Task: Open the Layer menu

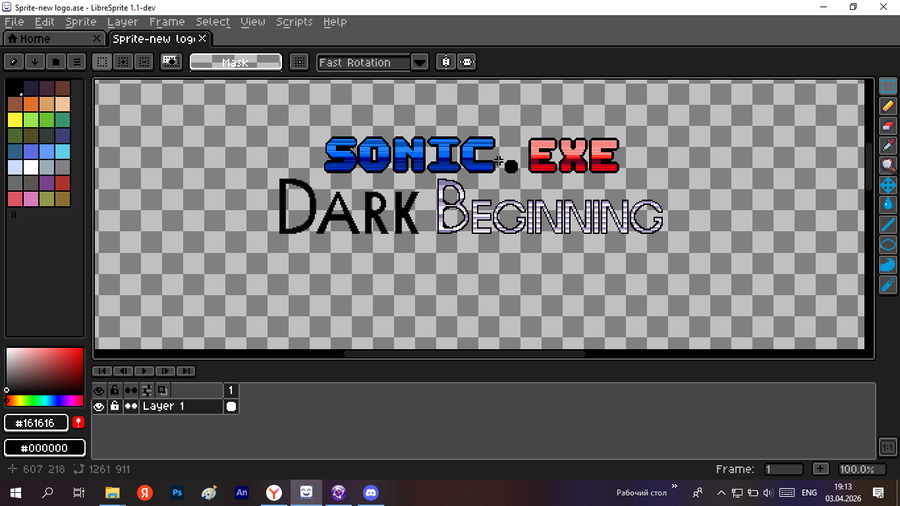Action: (122, 22)
